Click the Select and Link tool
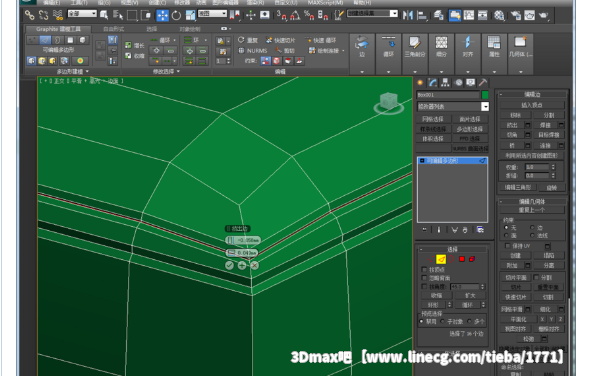603x376 pixels. [30, 15]
